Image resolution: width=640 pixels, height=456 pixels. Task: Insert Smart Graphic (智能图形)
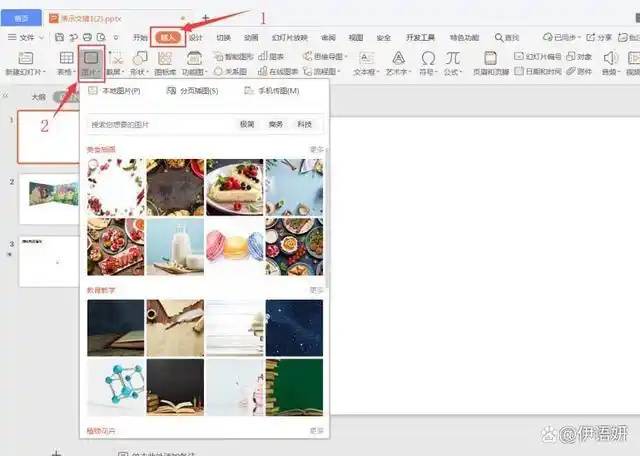[233, 56]
